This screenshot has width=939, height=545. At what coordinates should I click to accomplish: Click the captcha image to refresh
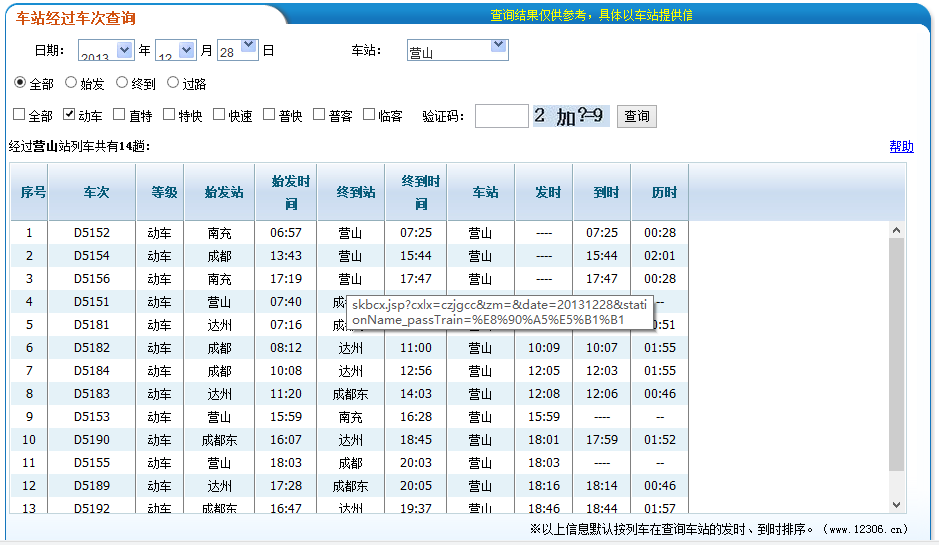pos(570,116)
